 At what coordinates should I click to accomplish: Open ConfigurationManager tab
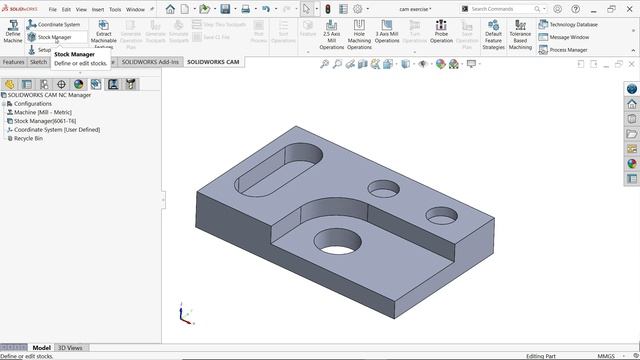44,84
